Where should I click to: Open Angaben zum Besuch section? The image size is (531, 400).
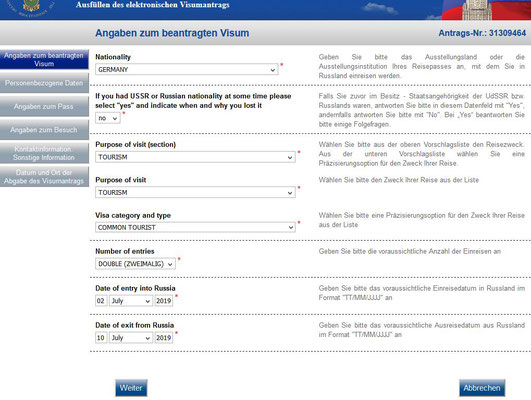pyautogui.click(x=44, y=130)
